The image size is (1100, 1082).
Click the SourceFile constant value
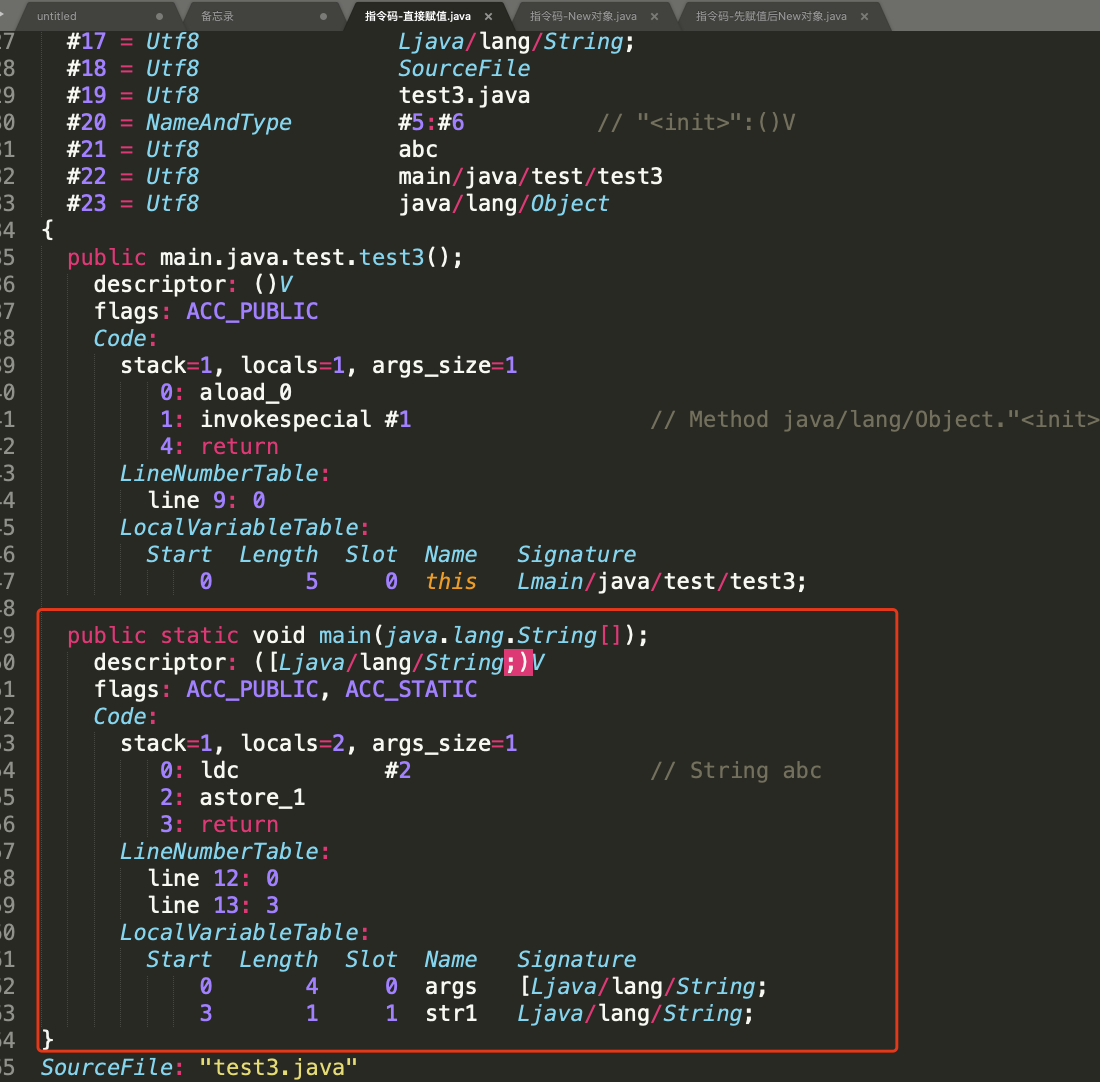tap(464, 68)
